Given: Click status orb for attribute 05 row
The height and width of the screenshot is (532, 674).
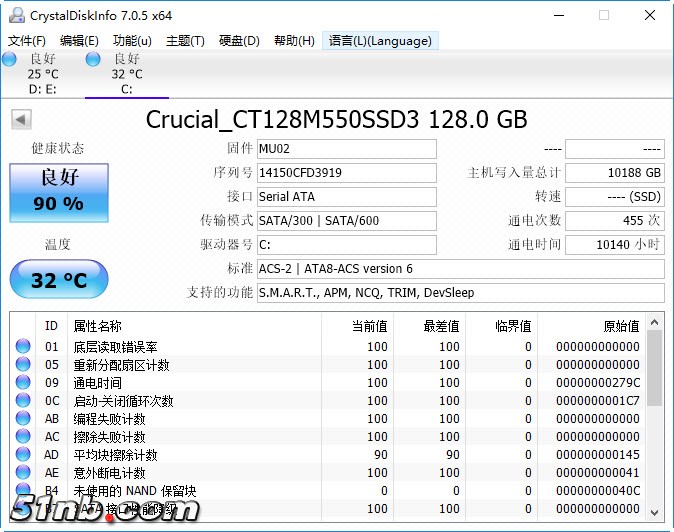Looking at the screenshot, I should [x=23, y=365].
